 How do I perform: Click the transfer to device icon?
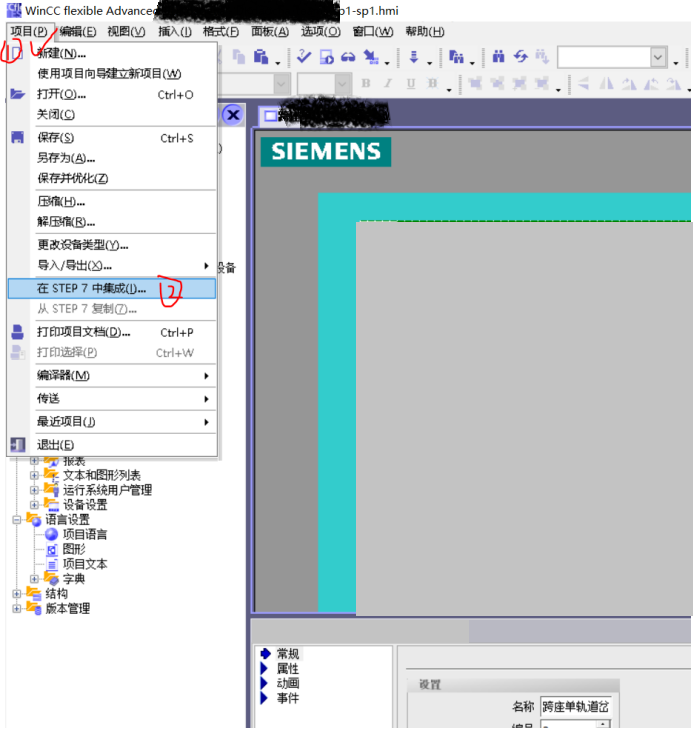pyautogui.click(x=370, y=57)
